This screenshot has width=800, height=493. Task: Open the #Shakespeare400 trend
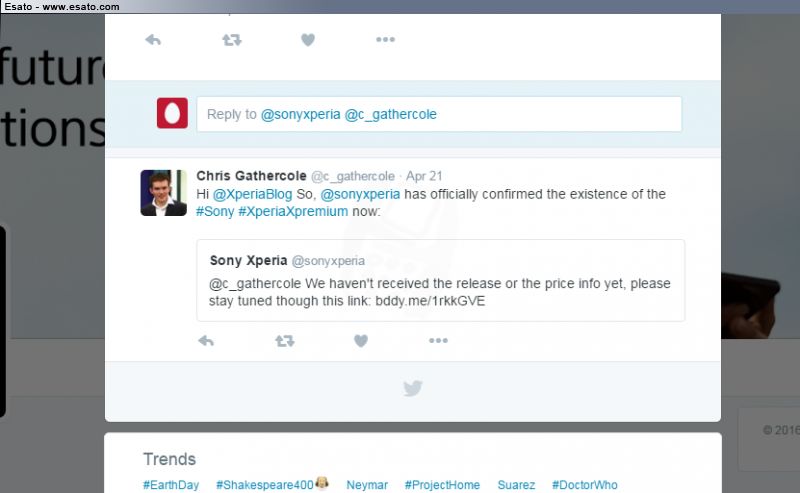click(265, 485)
